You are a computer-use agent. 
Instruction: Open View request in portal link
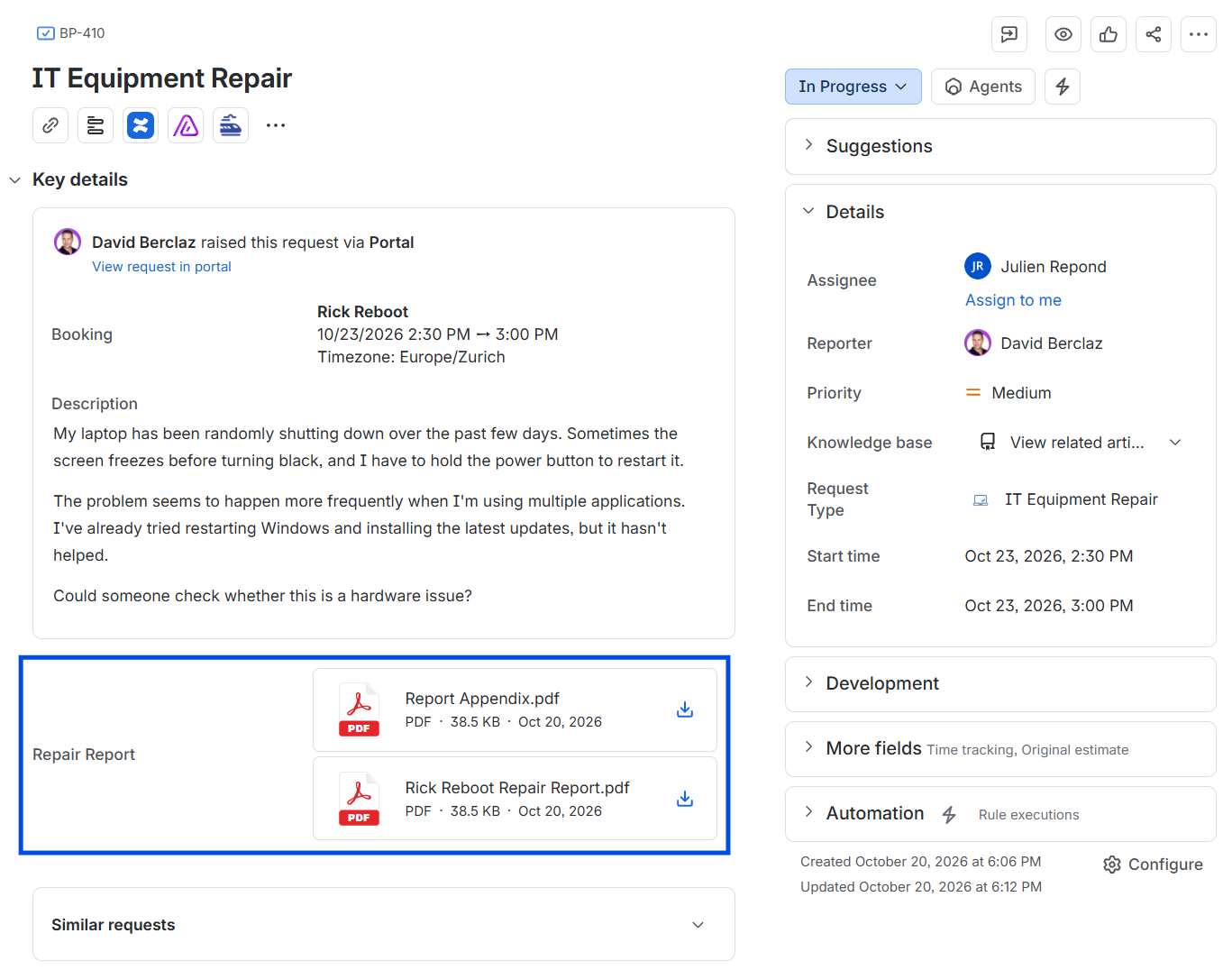point(161,267)
